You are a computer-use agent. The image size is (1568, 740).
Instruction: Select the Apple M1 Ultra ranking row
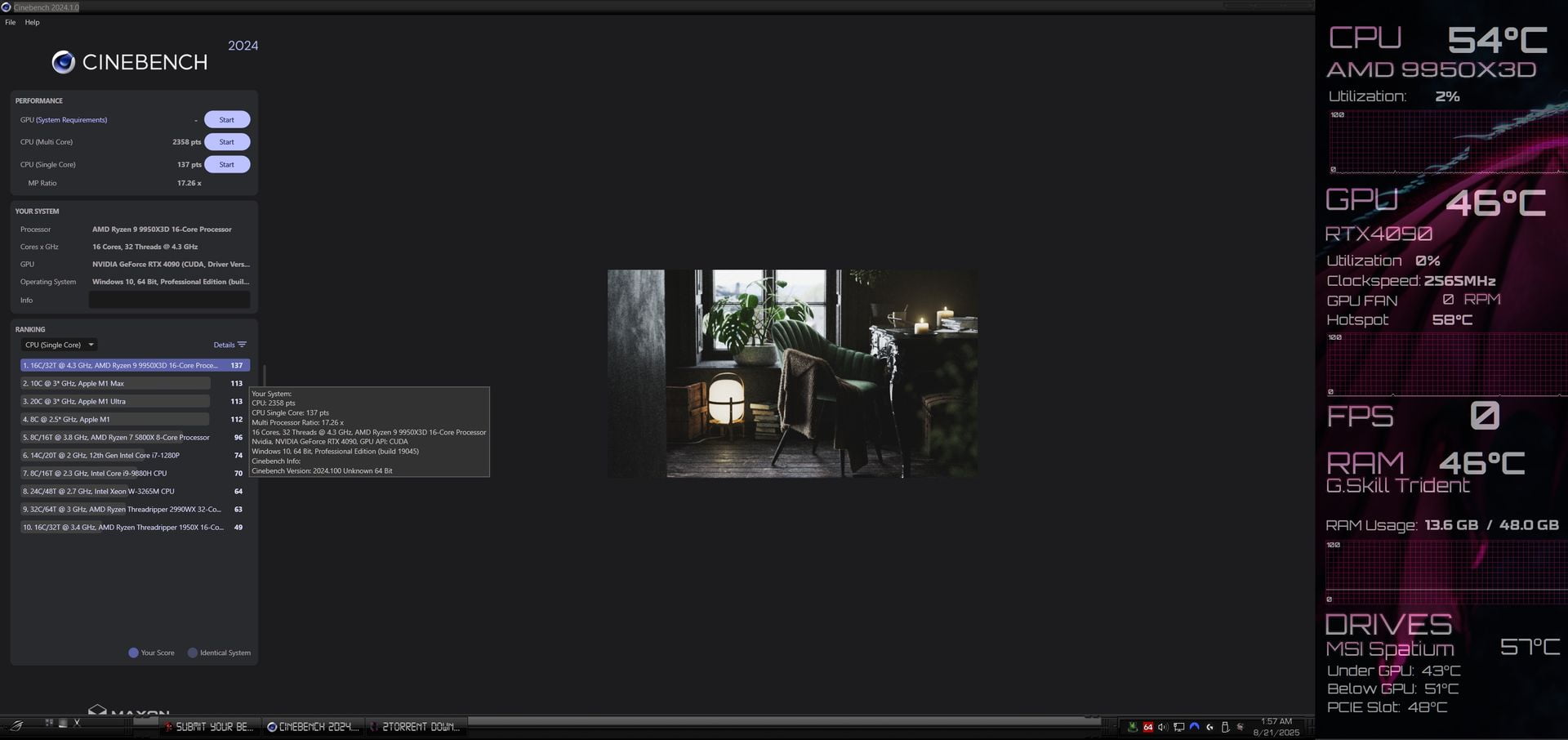135,401
